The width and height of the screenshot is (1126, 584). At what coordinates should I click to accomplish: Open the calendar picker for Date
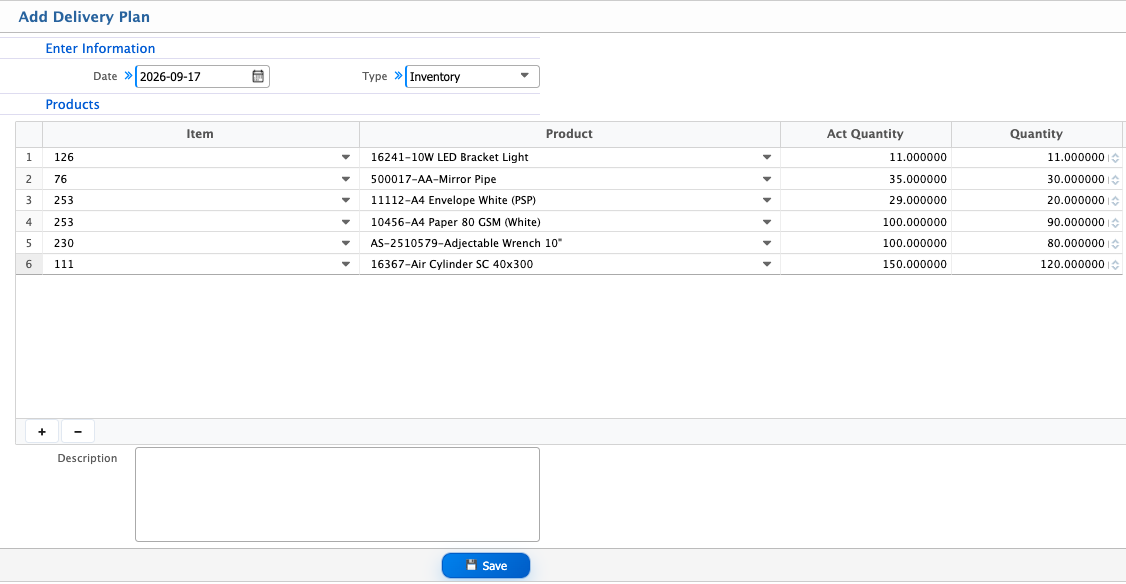point(258,76)
